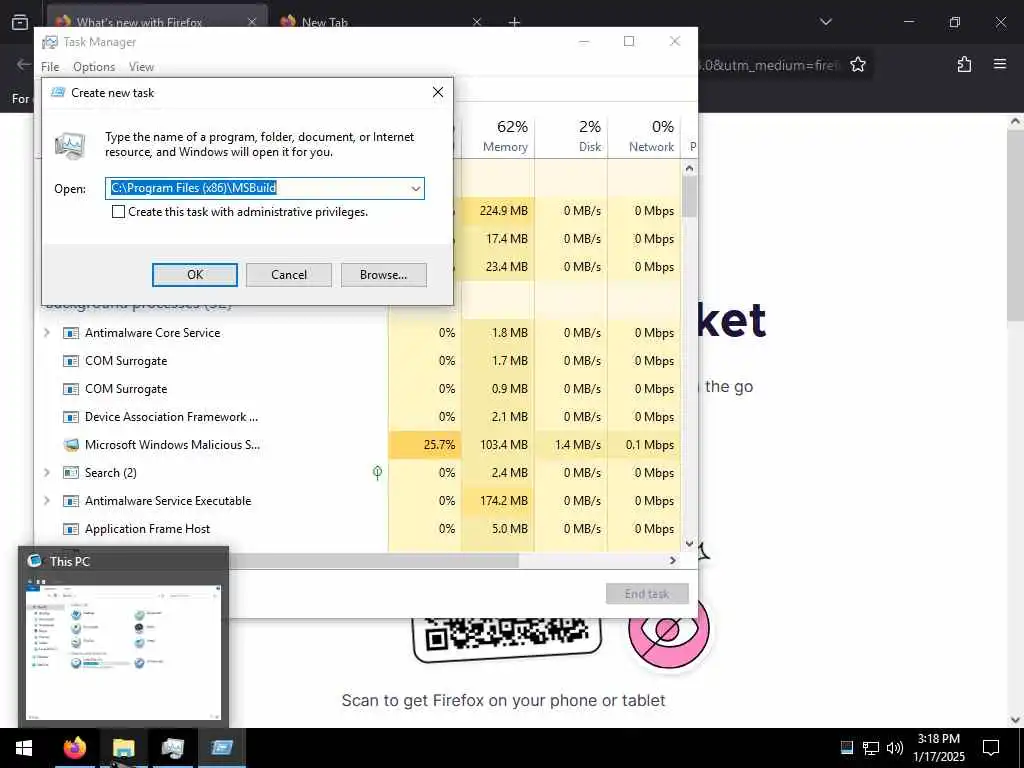This screenshot has height=768, width=1024.
Task: Click the Microsoft Windows Malicious S... icon
Action: tap(71, 445)
